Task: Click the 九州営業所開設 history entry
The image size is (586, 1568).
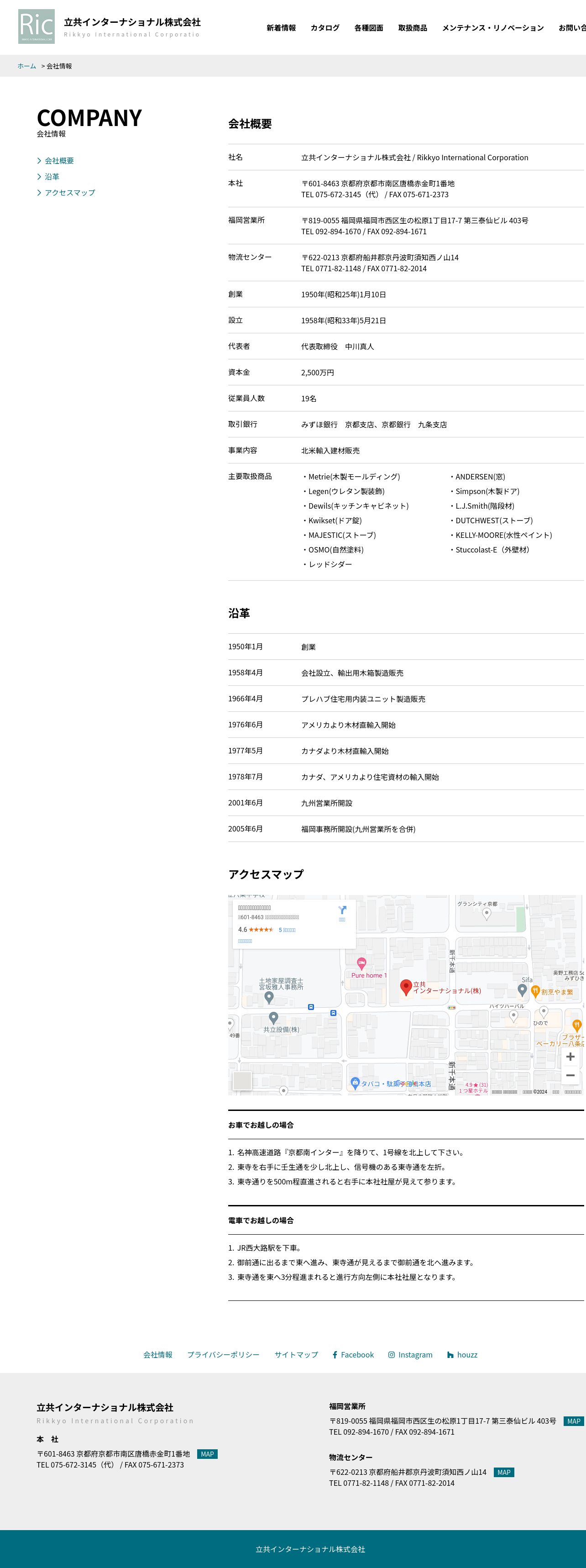Action: coord(327,803)
